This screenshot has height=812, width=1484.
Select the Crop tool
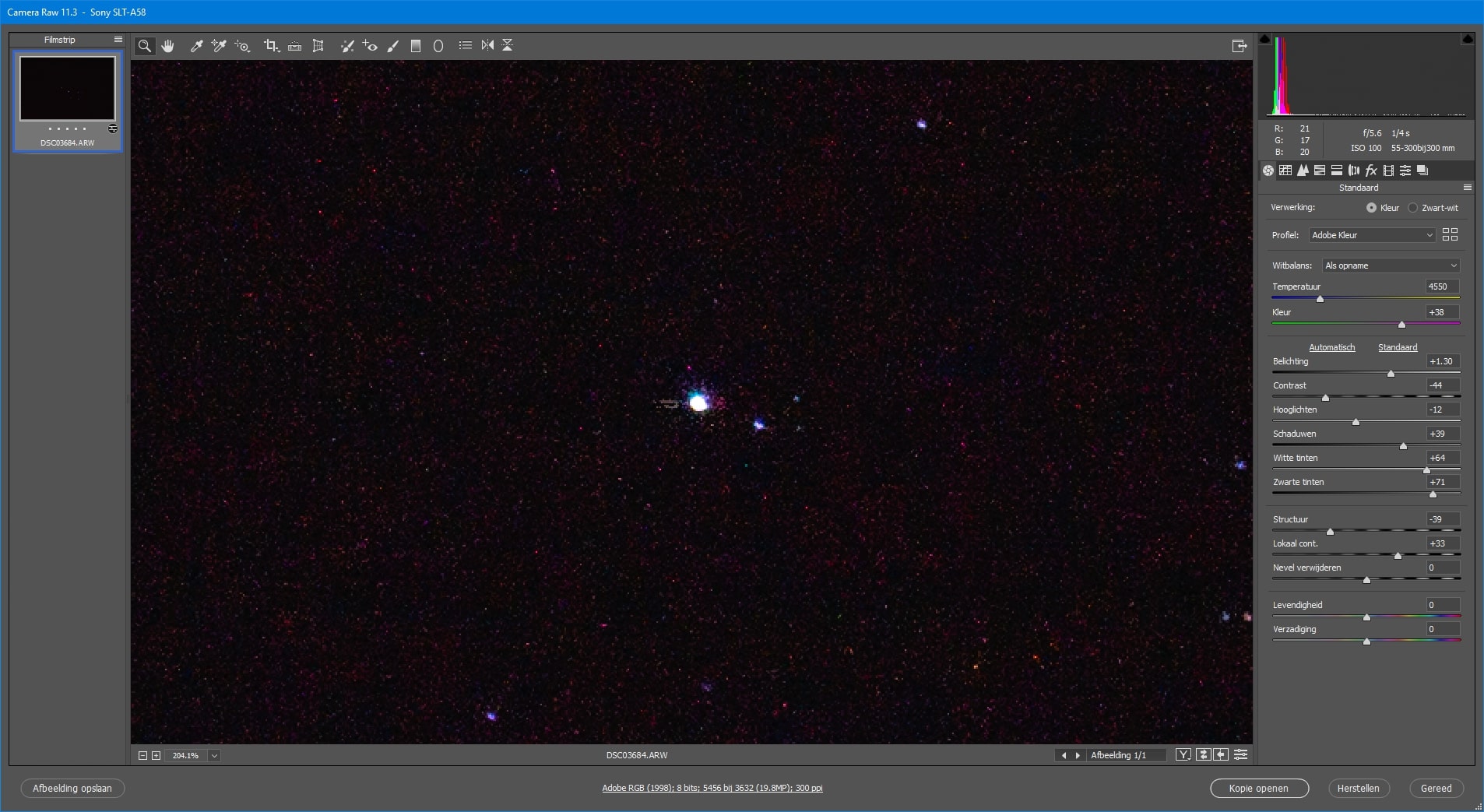click(x=271, y=46)
